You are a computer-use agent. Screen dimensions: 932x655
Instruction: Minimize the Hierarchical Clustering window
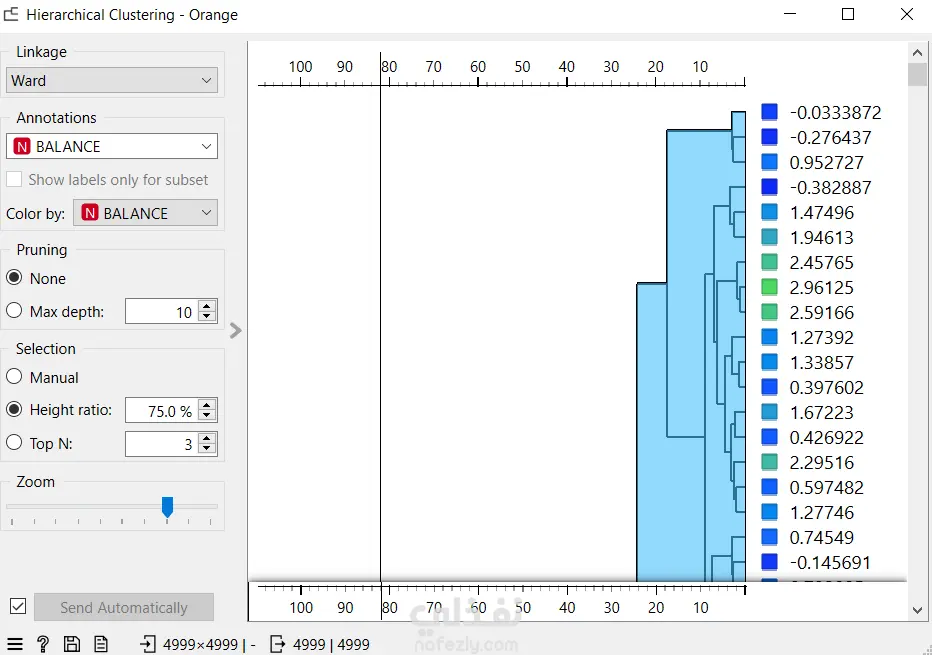click(x=790, y=14)
